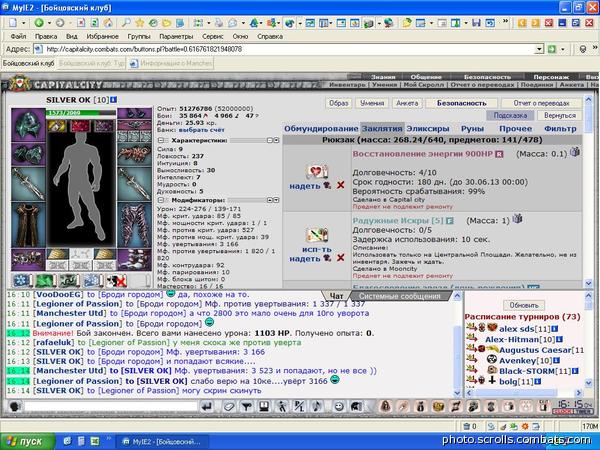Click the chat filter funnel icon
This screenshot has width=600, height=450.
pos(246,406)
